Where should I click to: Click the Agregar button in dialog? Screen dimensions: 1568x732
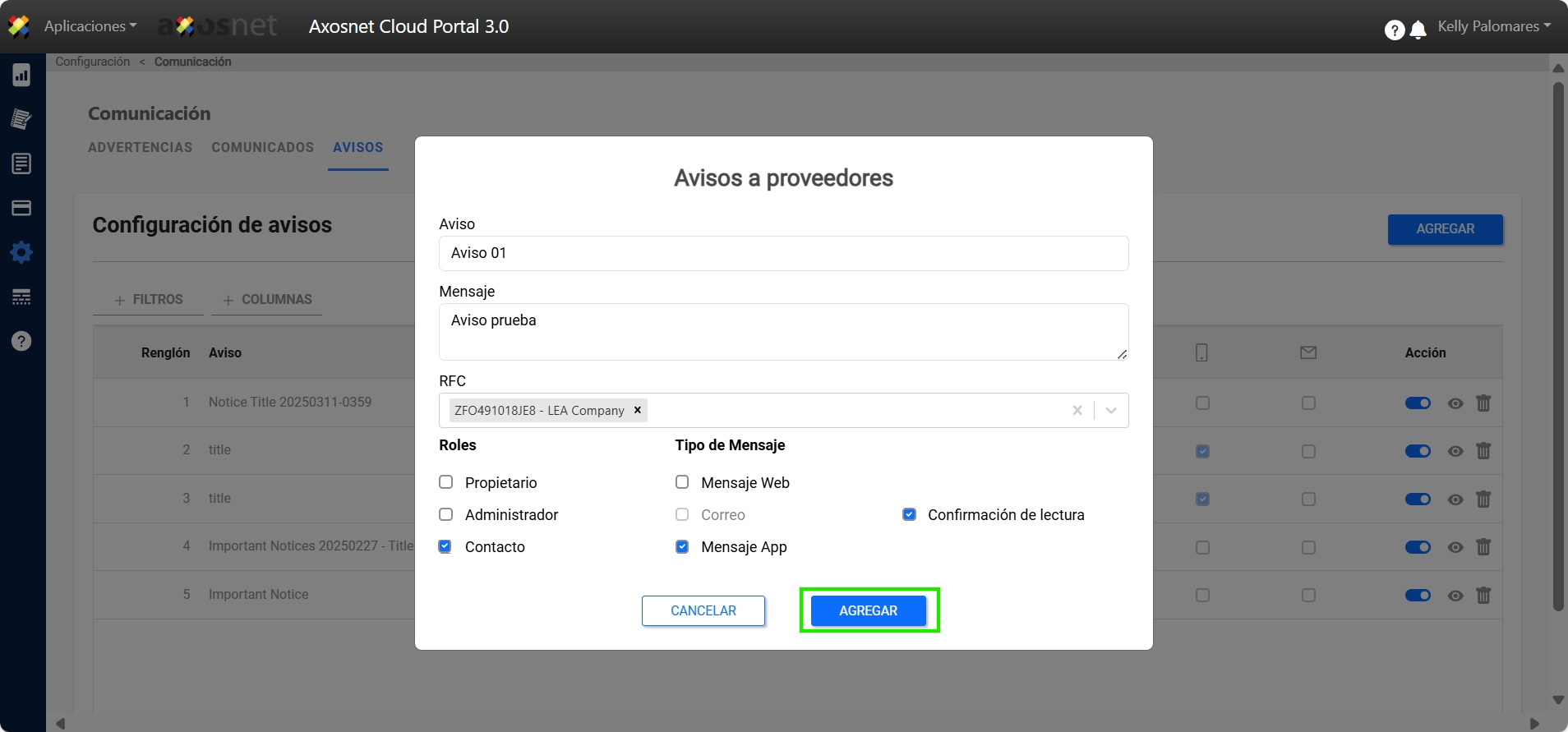[x=868, y=610]
